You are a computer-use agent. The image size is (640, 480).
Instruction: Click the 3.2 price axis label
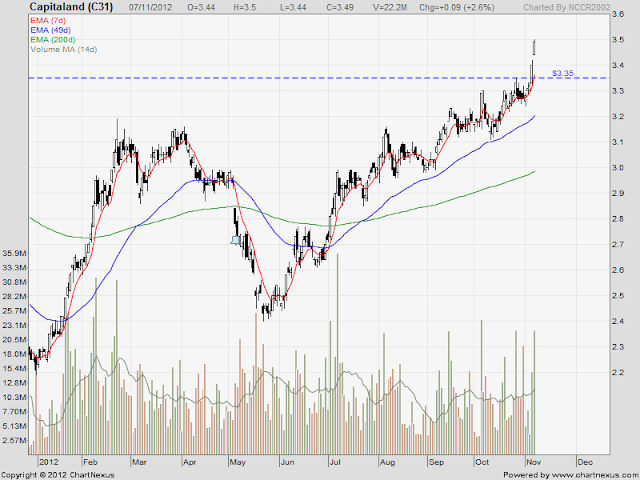coord(618,117)
